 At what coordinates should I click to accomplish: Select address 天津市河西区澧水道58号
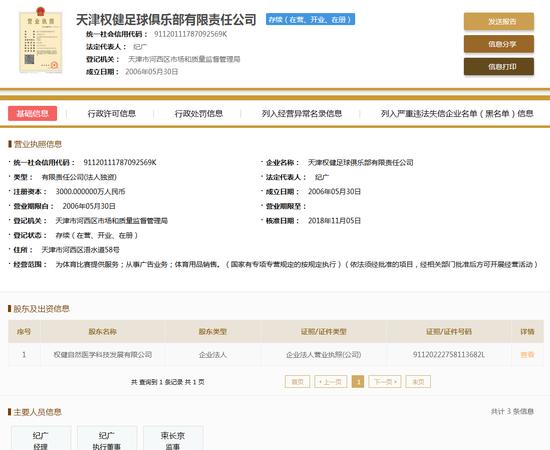(80, 250)
